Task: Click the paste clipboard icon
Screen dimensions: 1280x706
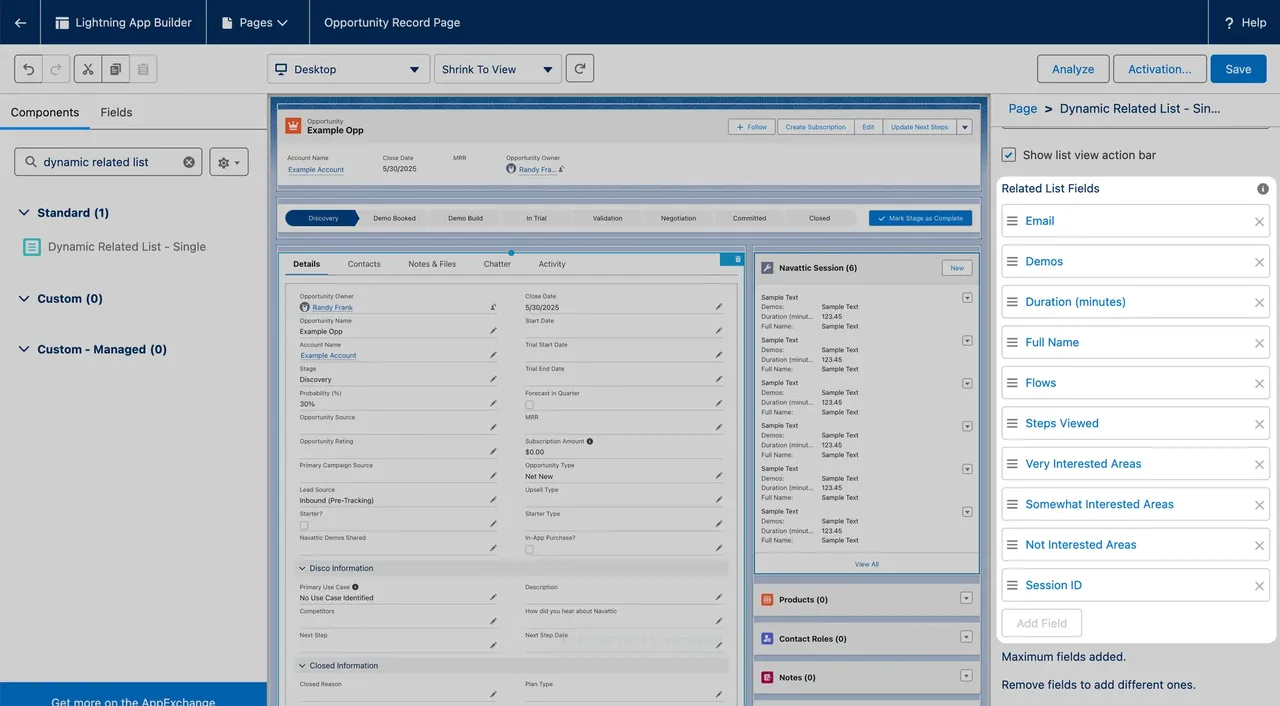Action: (143, 69)
